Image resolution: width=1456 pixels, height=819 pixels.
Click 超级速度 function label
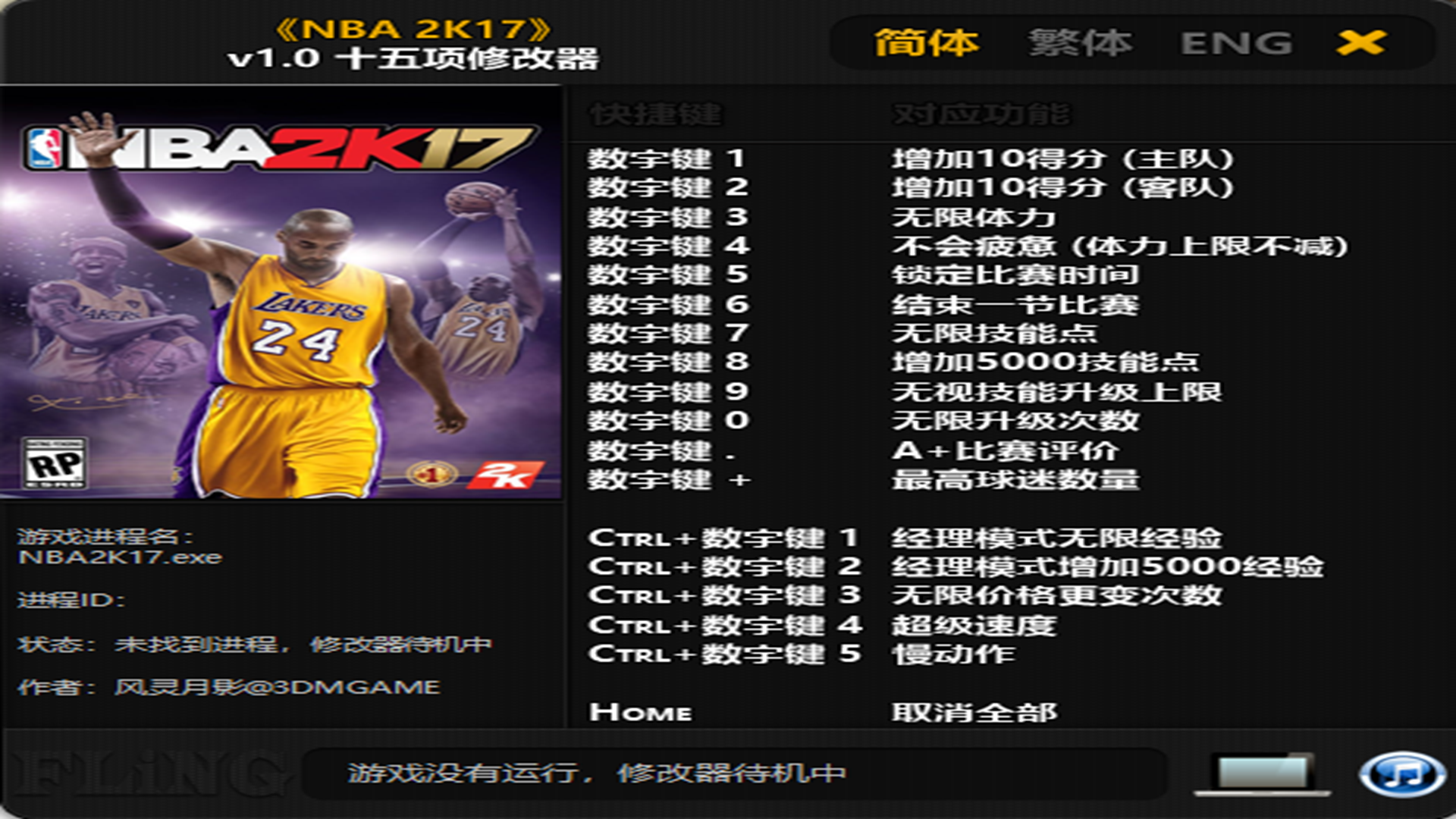pos(974,625)
